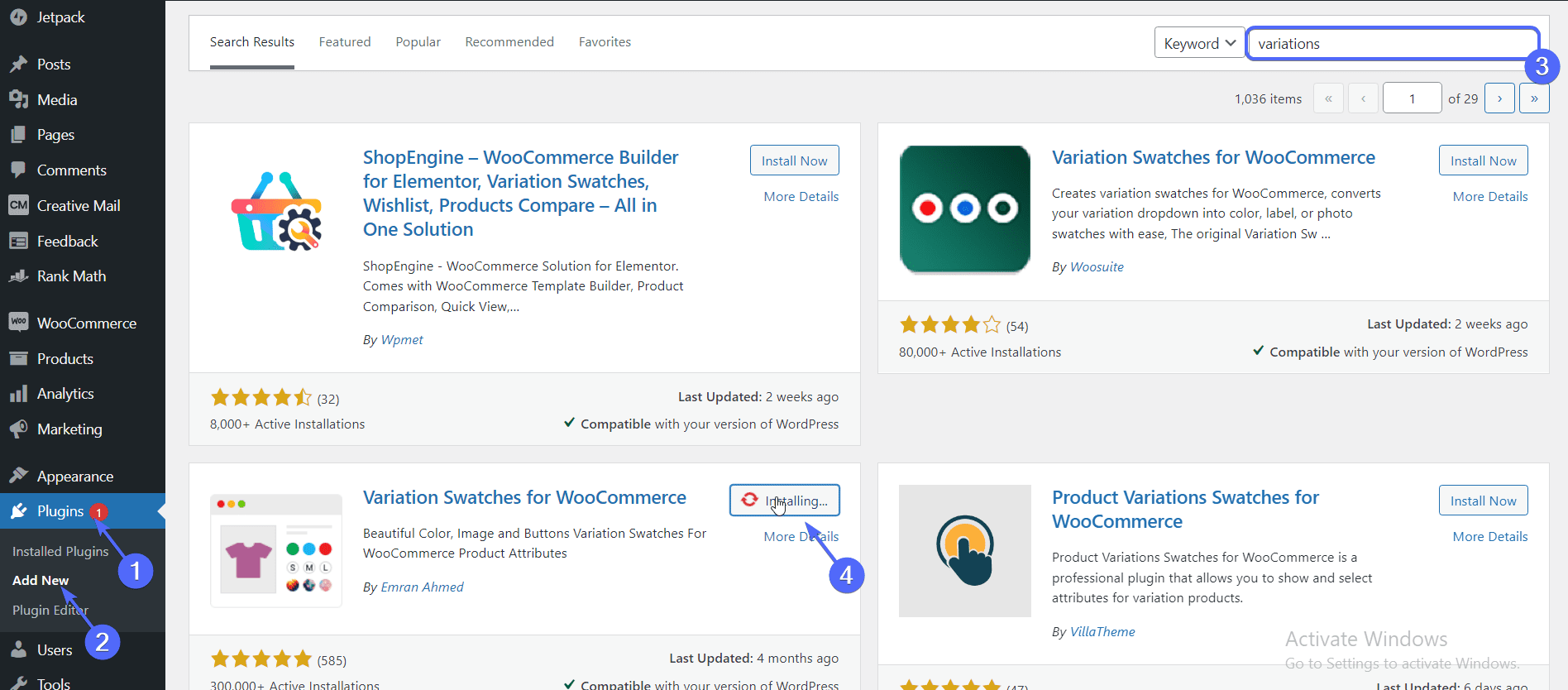Open Analytics bar chart icon
Viewport: 1568px width, 690px height.
[18, 394]
